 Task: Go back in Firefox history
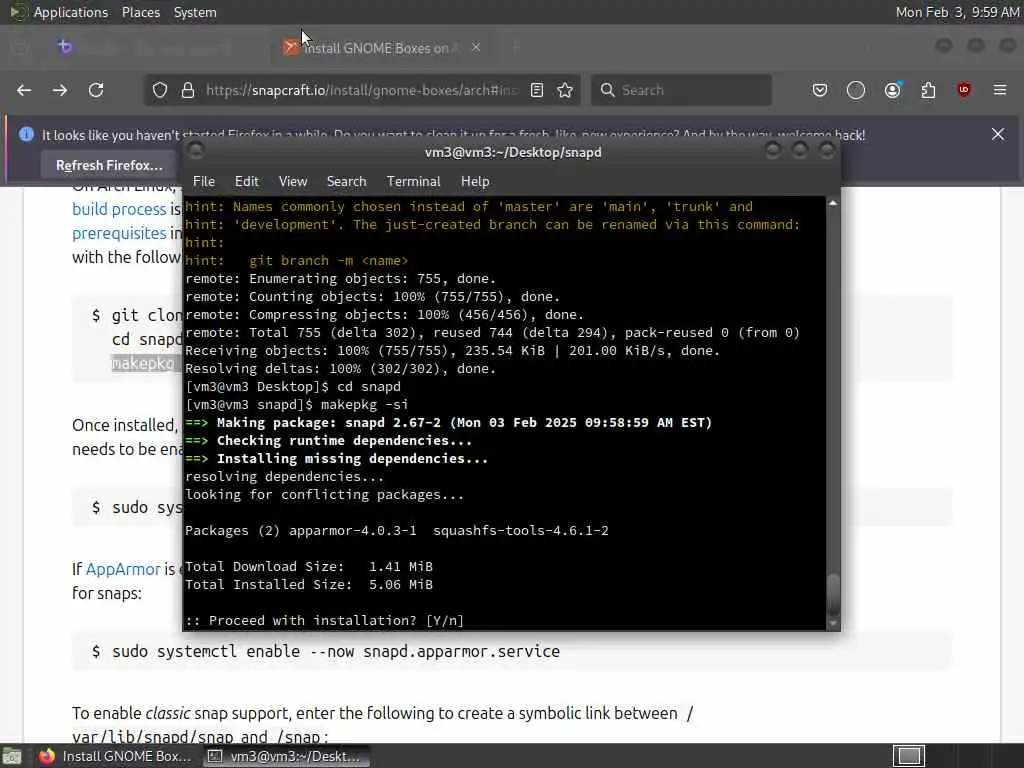click(x=24, y=90)
